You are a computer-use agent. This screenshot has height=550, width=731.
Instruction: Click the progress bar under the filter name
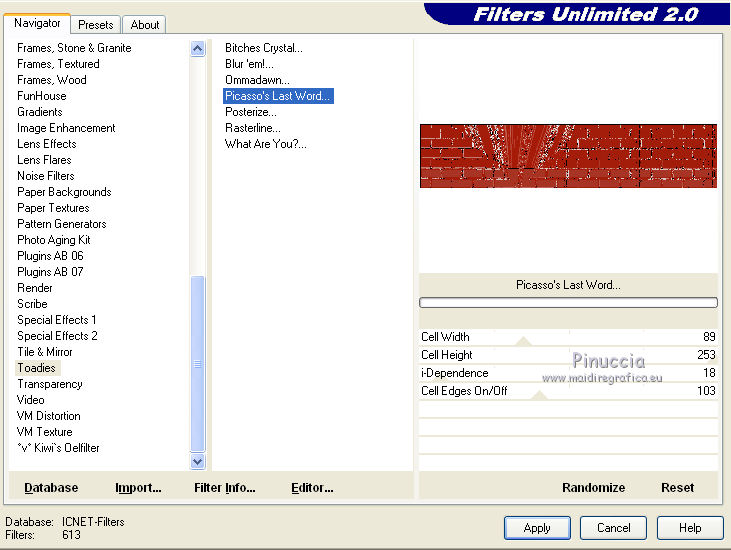(568, 303)
